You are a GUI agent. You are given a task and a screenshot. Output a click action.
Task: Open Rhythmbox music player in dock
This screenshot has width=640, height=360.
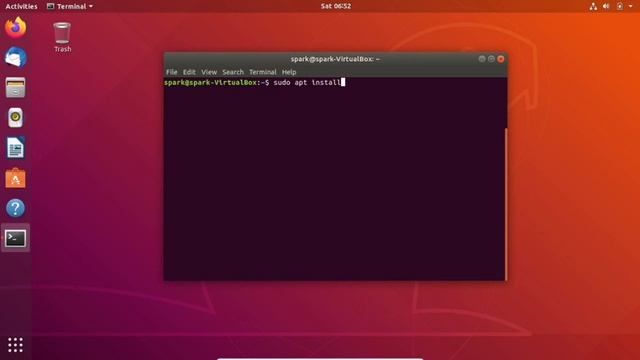click(x=16, y=118)
